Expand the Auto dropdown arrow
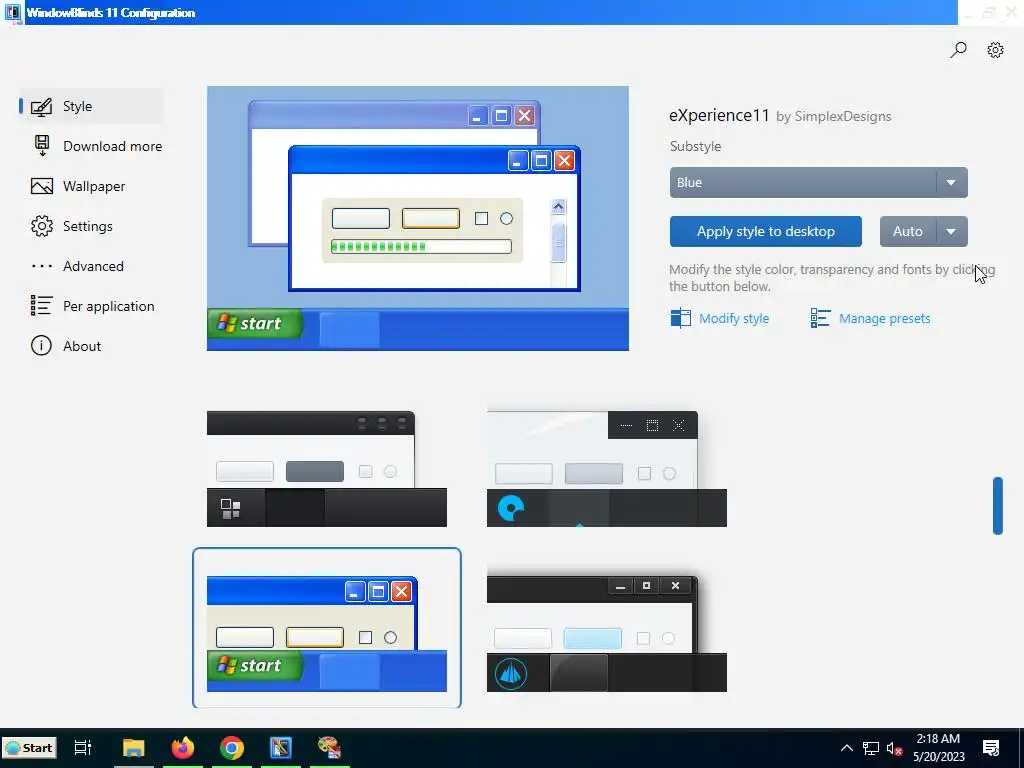 [952, 231]
